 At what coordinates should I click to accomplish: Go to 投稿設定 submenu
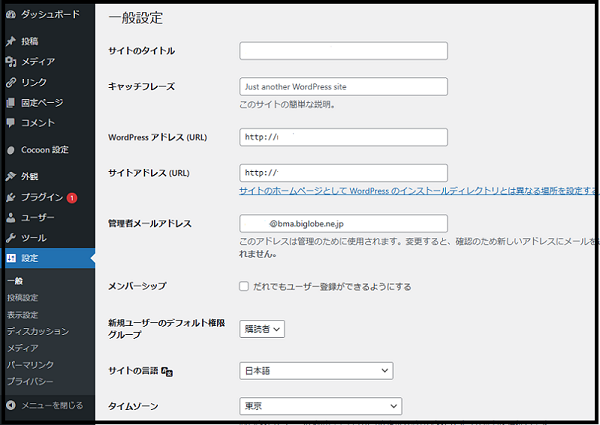pos(23,298)
